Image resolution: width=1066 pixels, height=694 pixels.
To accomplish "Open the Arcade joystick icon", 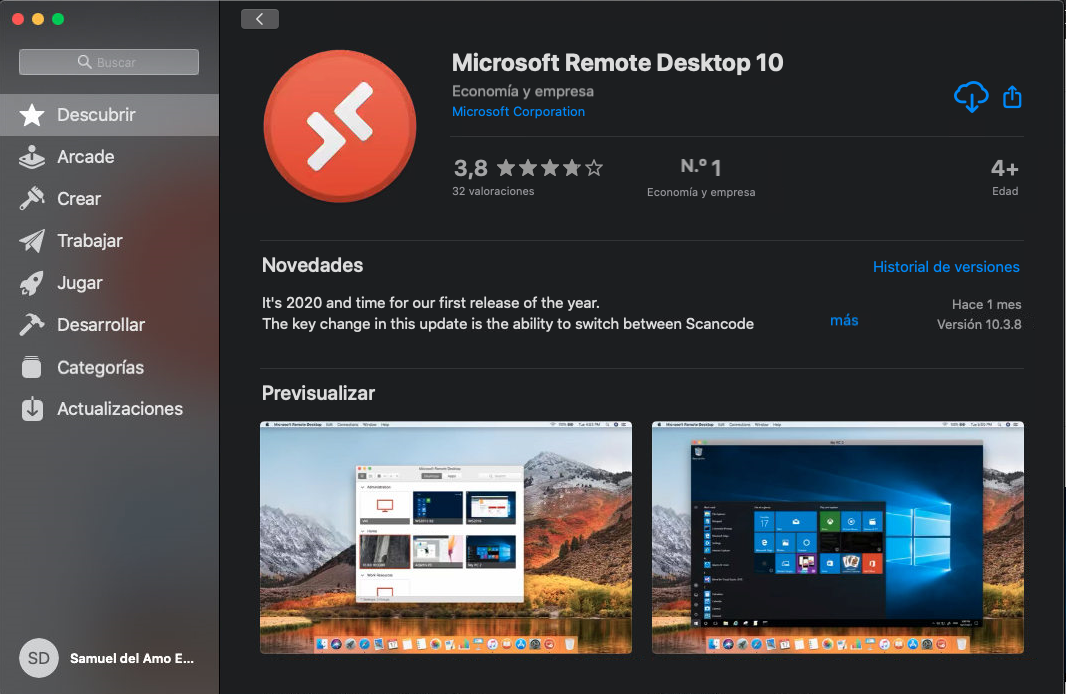I will 32,157.
